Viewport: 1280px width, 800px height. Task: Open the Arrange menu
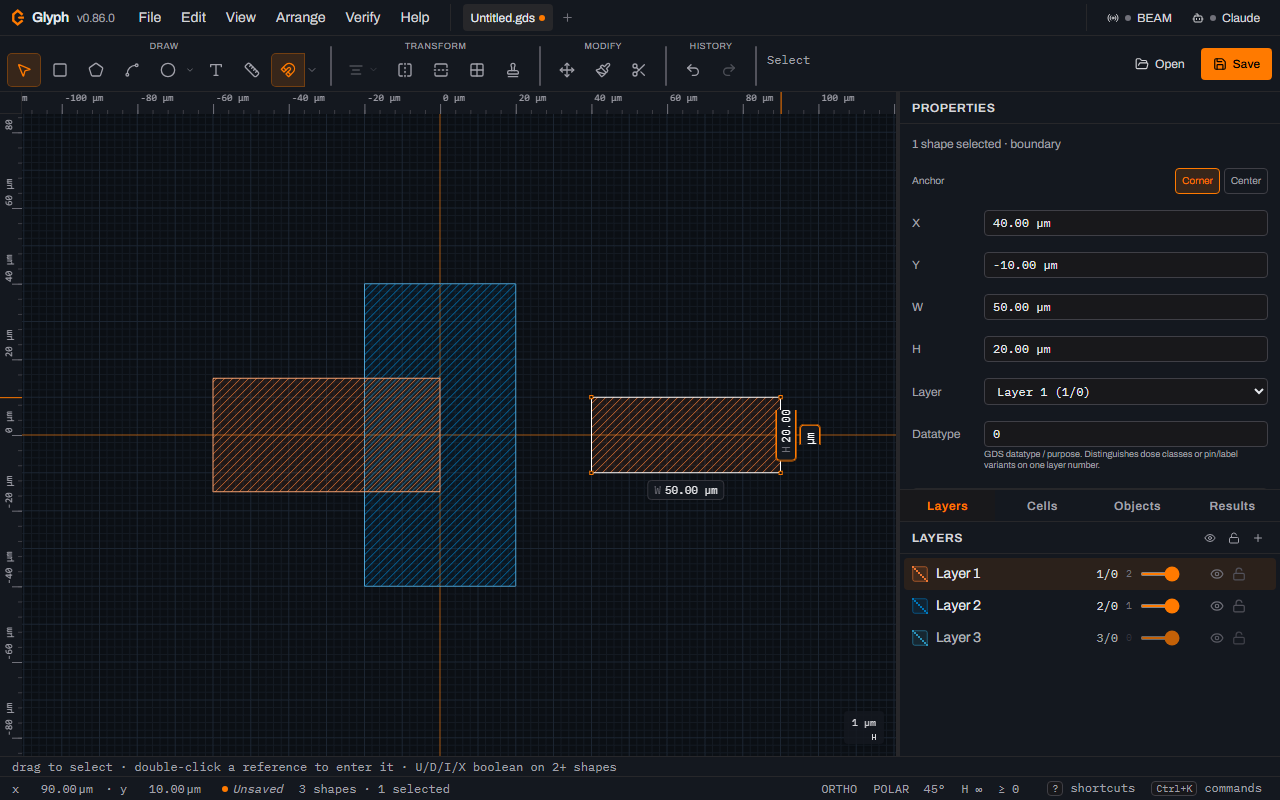coord(301,18)
